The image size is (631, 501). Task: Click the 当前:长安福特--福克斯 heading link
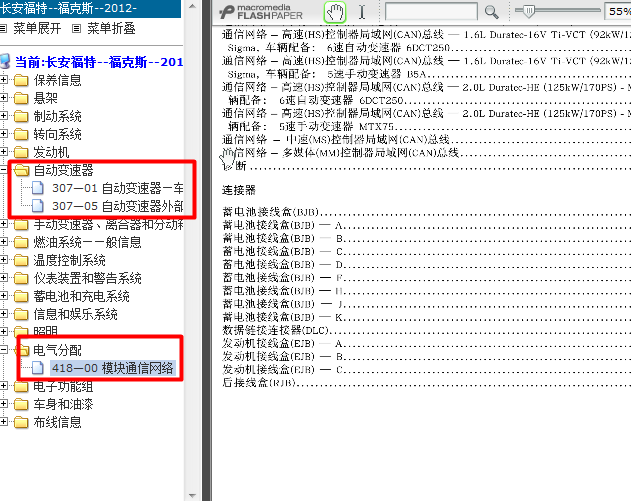pyautogui.click(x=99, y=62)
